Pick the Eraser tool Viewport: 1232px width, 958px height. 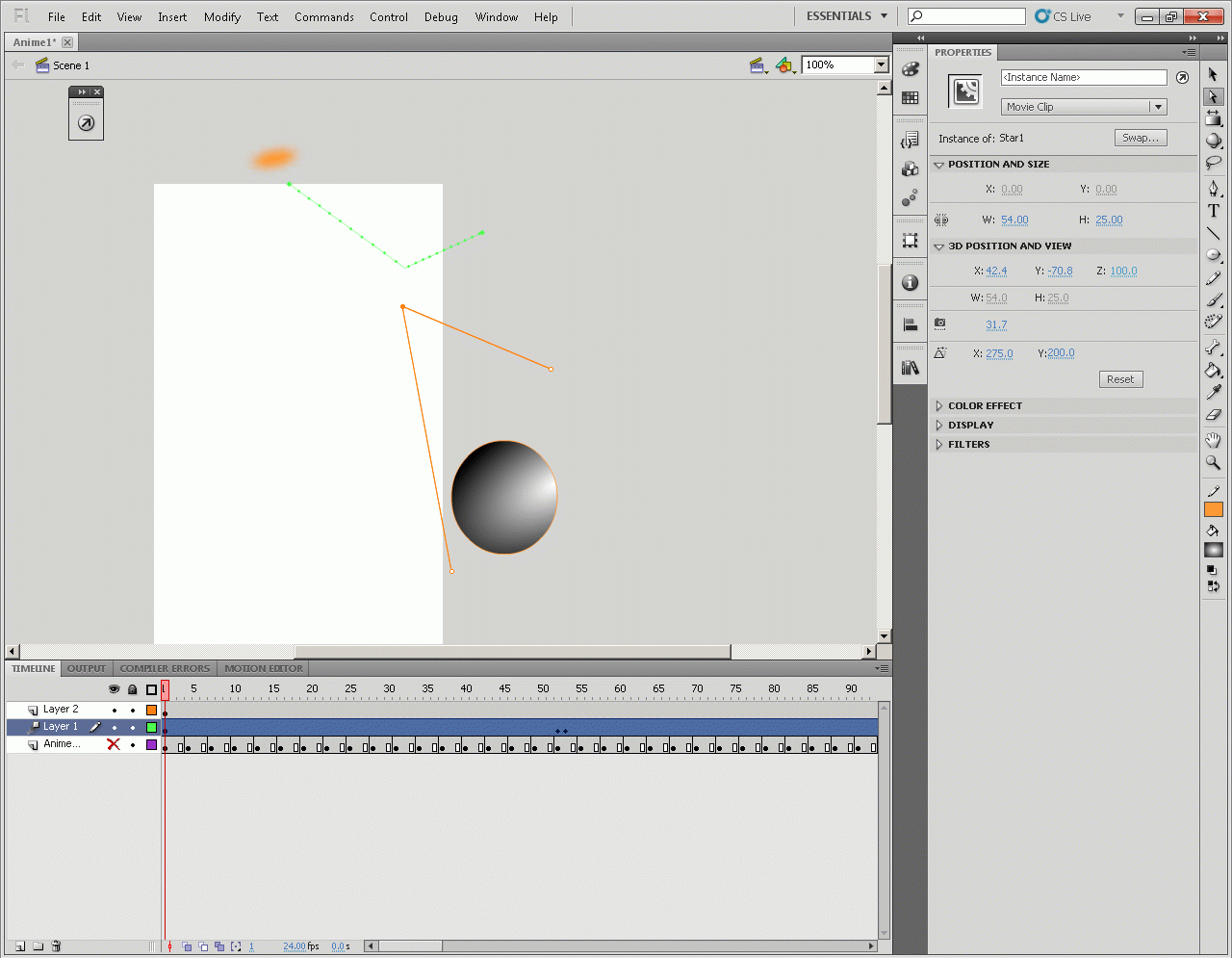tap(1213, 415)
